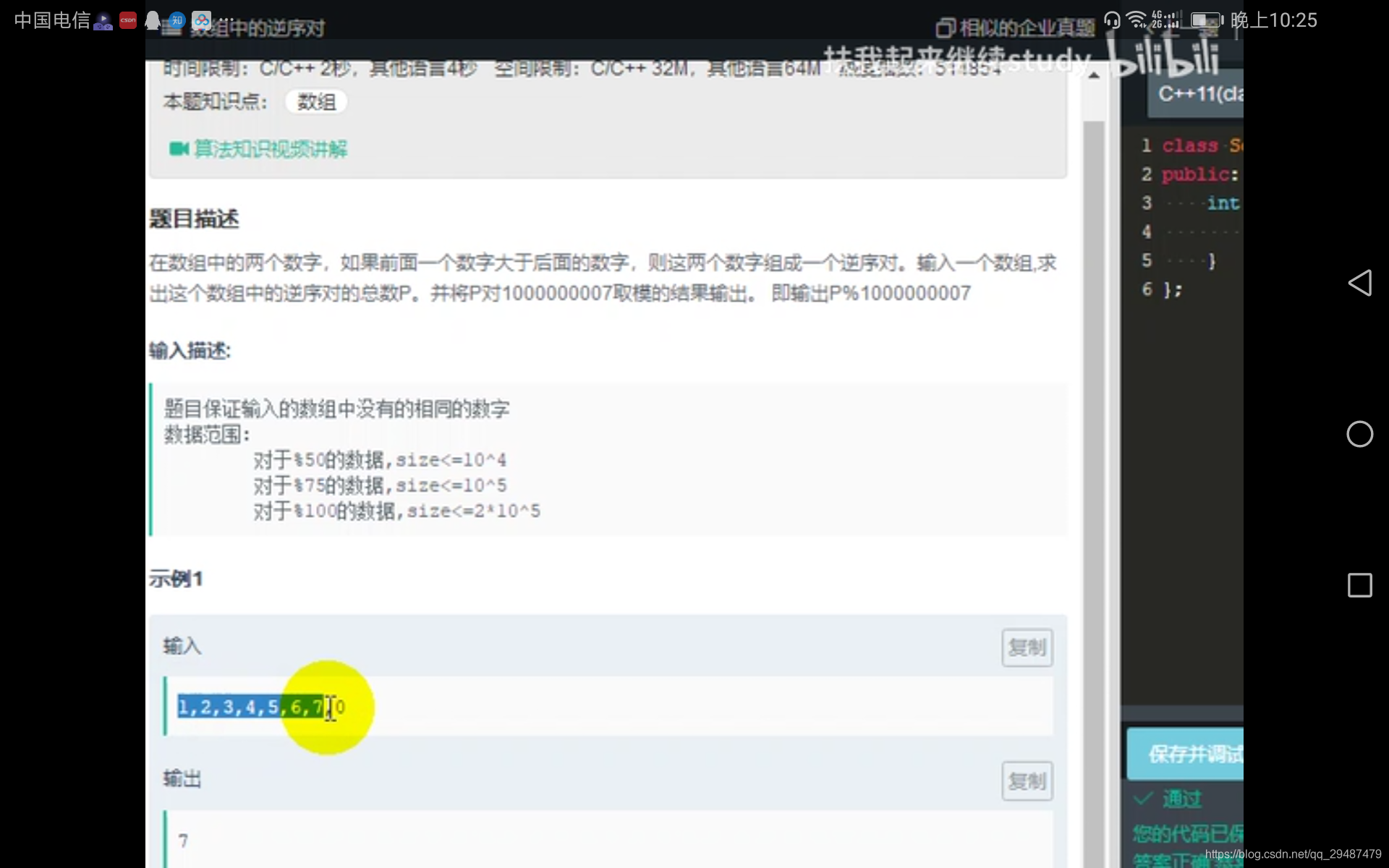This screenshot has width=1389, height=868.
Task: Click the line 对于%75的数据,size<=10^5
Action: click(380, 485)
